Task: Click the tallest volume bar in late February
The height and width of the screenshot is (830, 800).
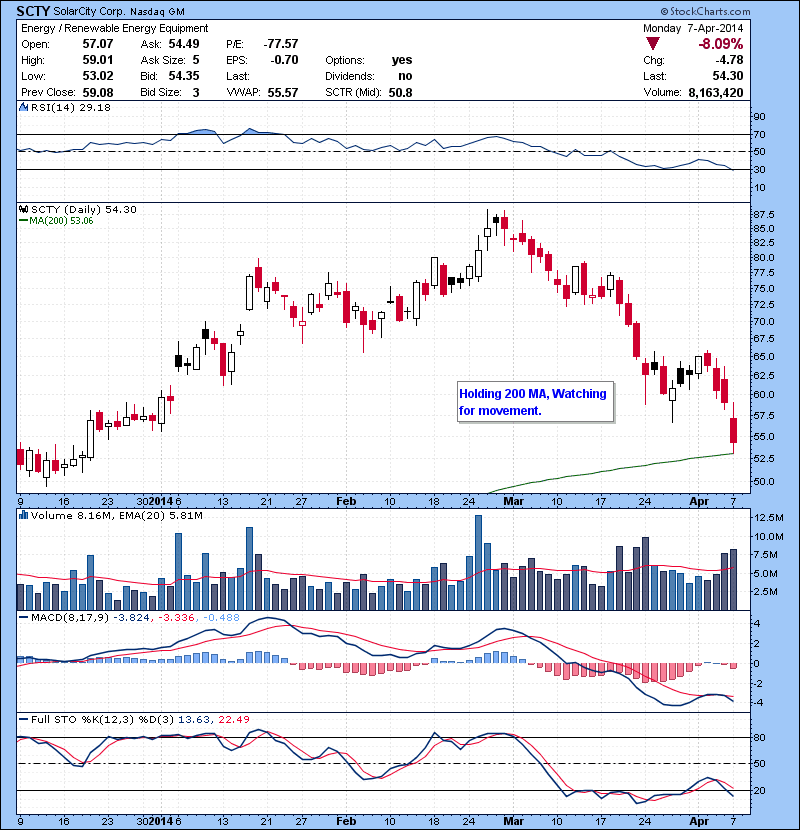Action: (478, 563)
